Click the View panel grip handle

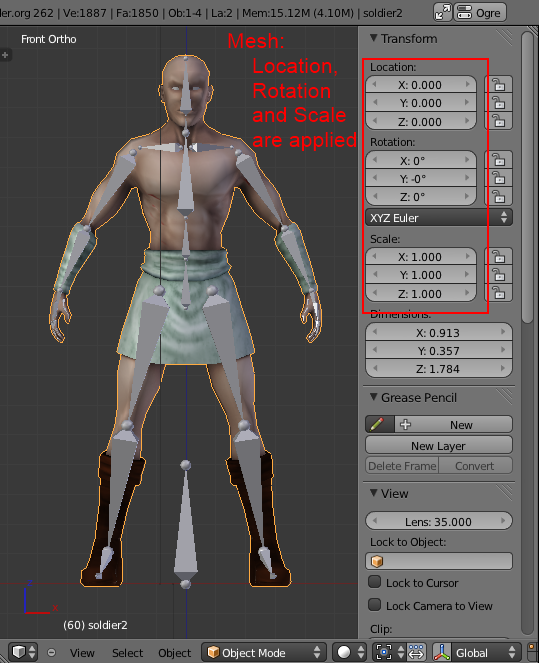point(503,493)
